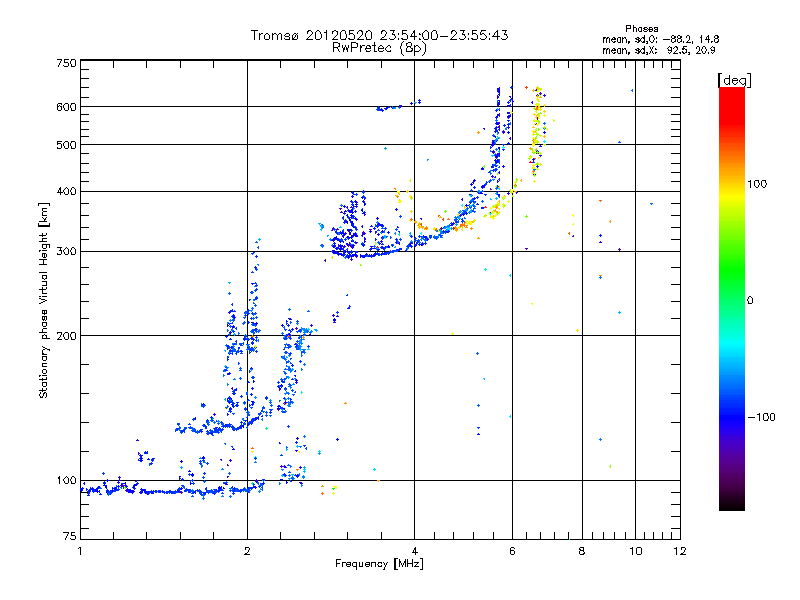Click the colorbar tick label '0'
Viewport: 800px width, 600px height.
[x=750, y=301]
